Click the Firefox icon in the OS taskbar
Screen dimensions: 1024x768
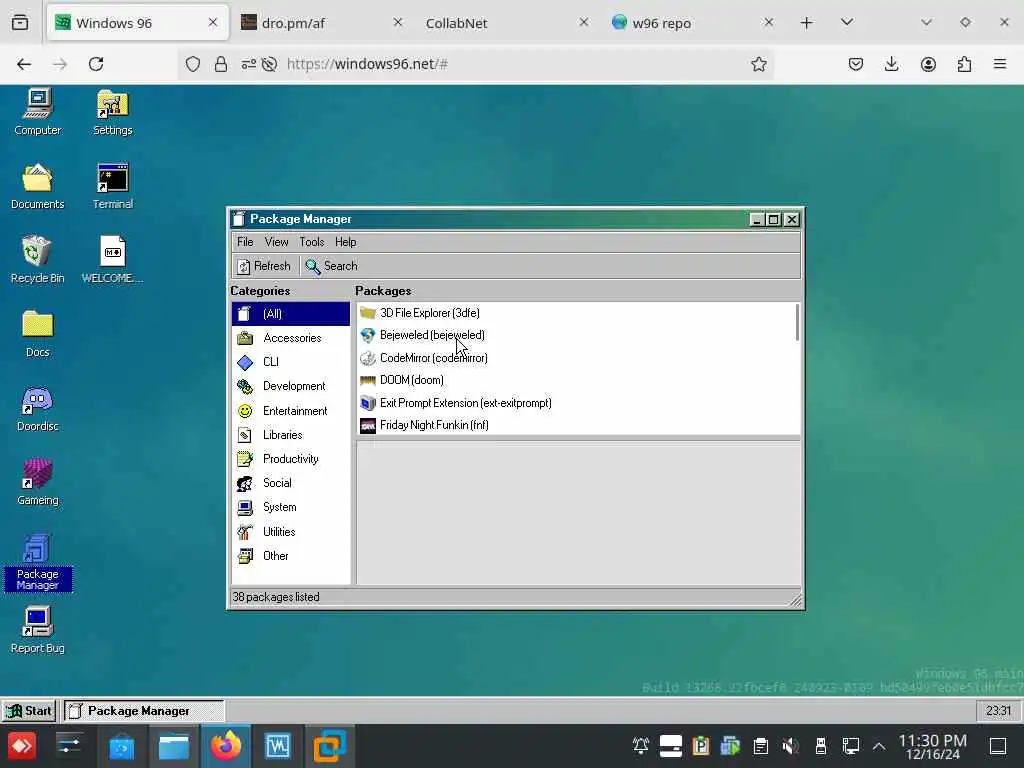(x=225, y=746)
